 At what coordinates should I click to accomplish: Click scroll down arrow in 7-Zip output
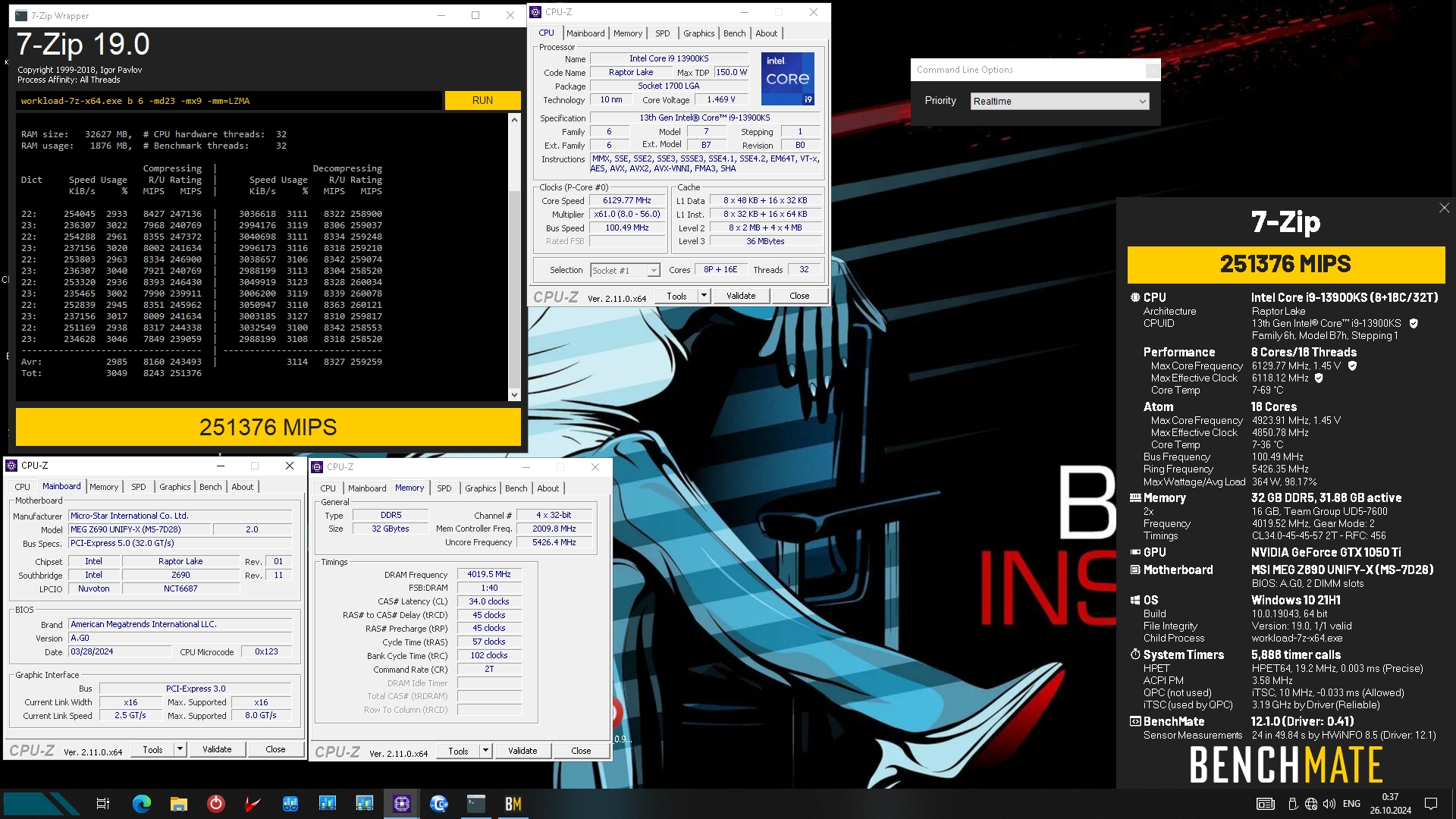514,394
